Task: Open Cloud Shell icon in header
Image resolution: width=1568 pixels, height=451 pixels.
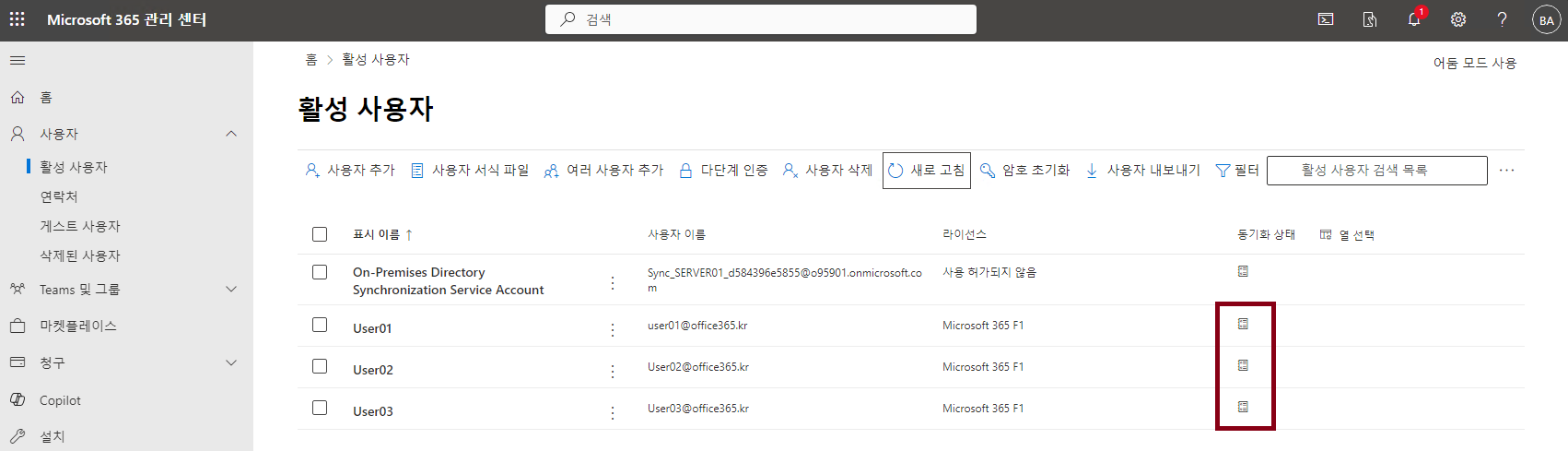Action: (1326, 19)
